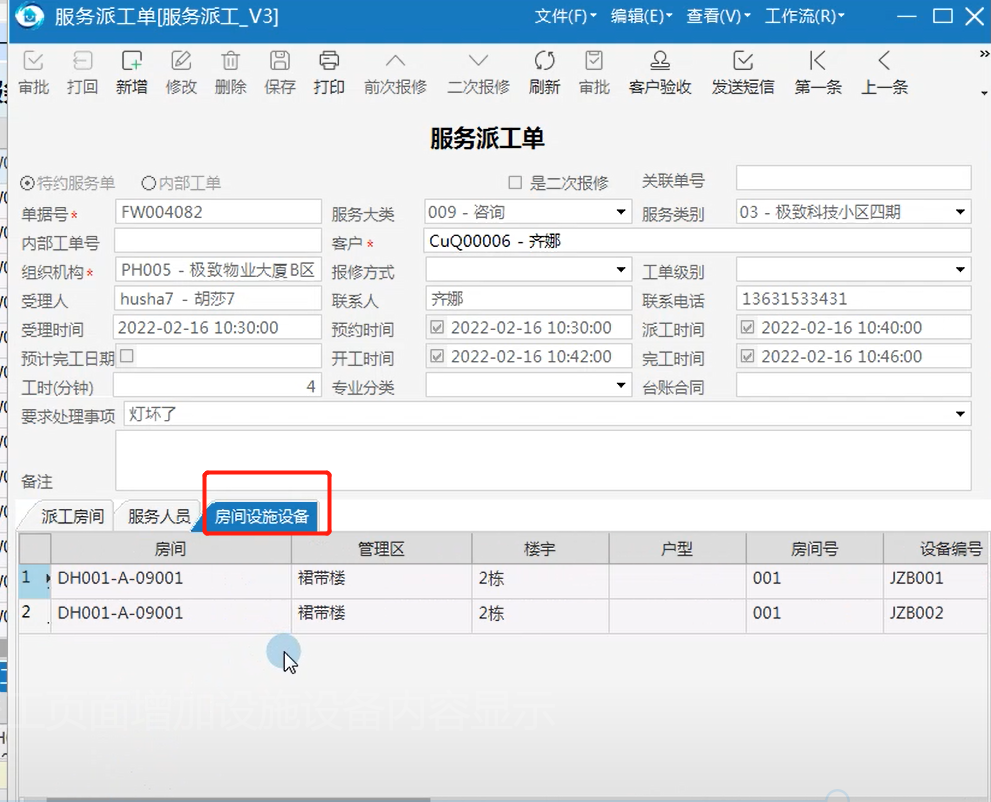Click the 客户 field CuQ00006 - 齐娜
This screenshot has height=802, width=991.
pyautogui.click(x=697, y=241)
